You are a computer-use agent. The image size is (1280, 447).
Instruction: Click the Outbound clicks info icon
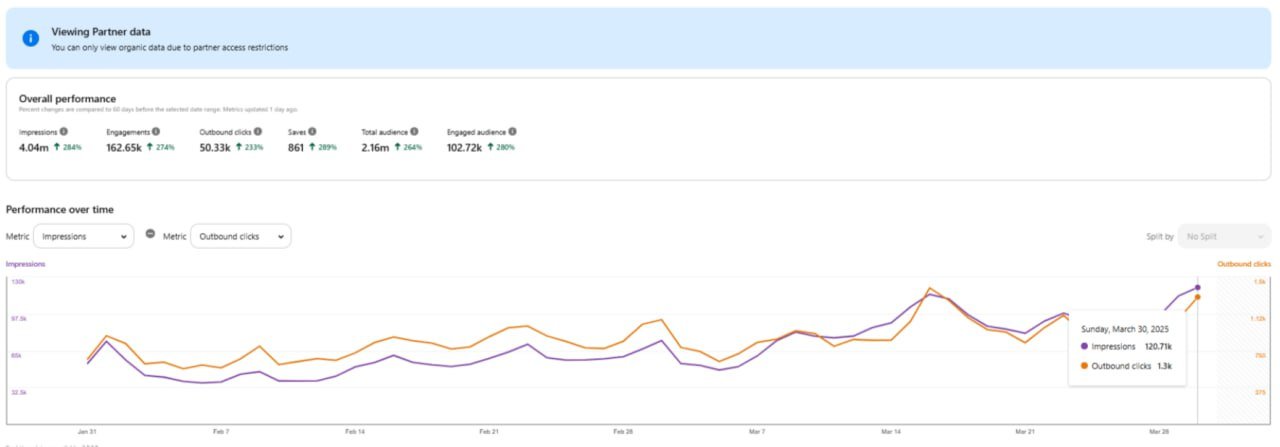click(258, 131)
